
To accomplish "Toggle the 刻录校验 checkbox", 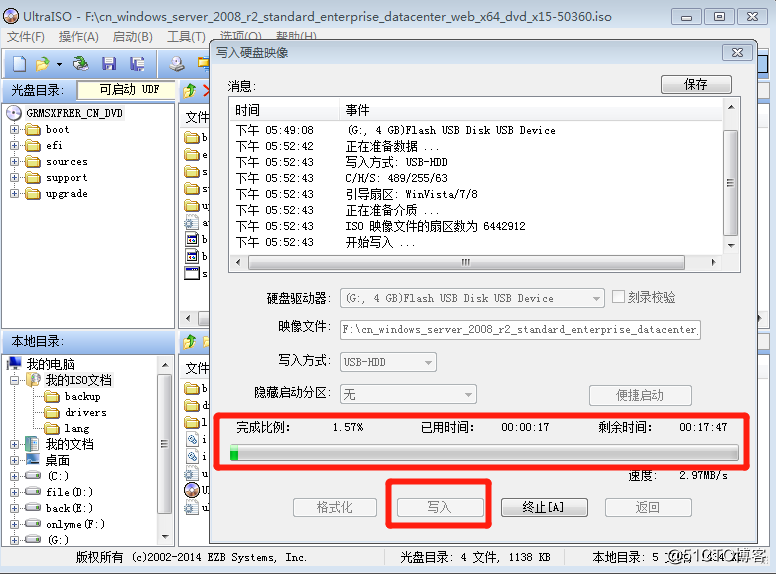I will tap(618, 297).
